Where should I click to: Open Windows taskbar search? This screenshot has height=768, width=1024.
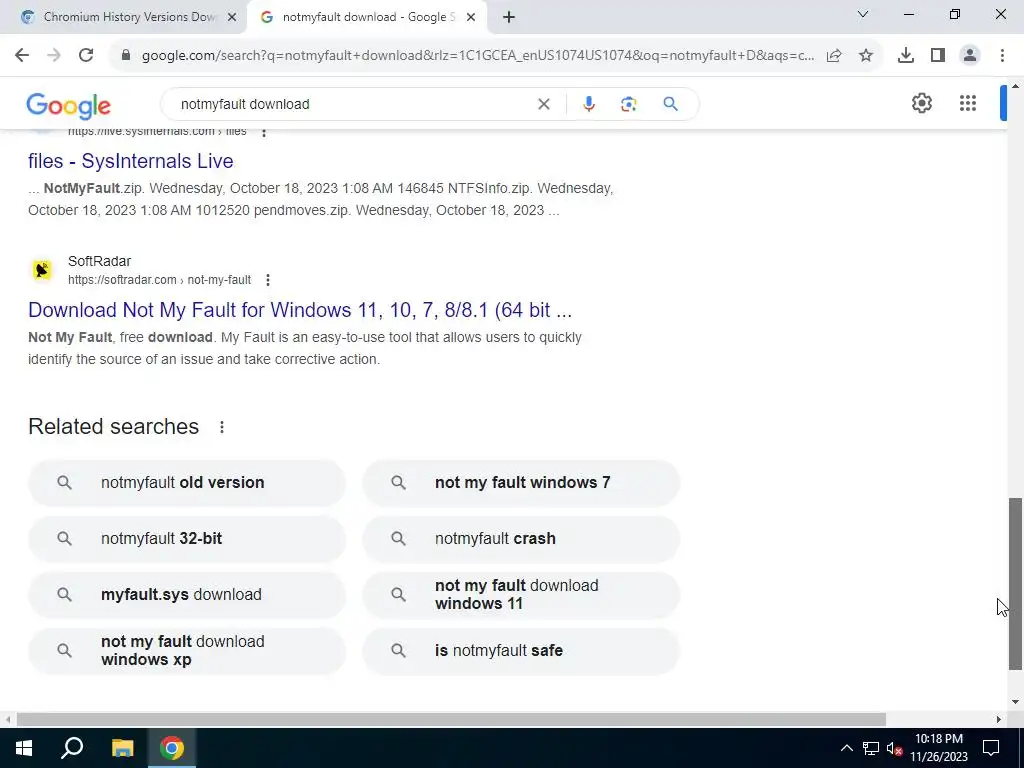pyautogui.click(x=72, y=748)
